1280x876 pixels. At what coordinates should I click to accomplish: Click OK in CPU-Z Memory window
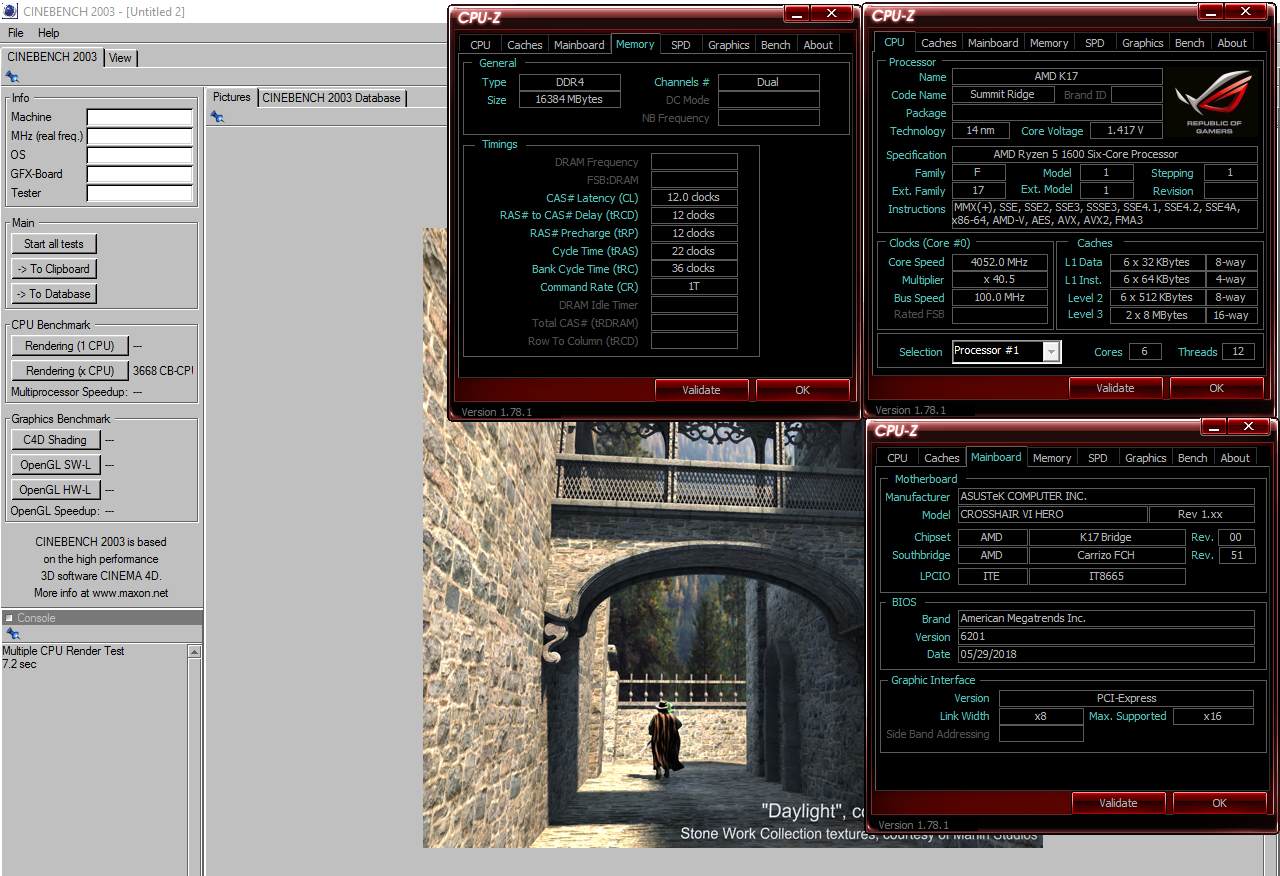point(802,390)
